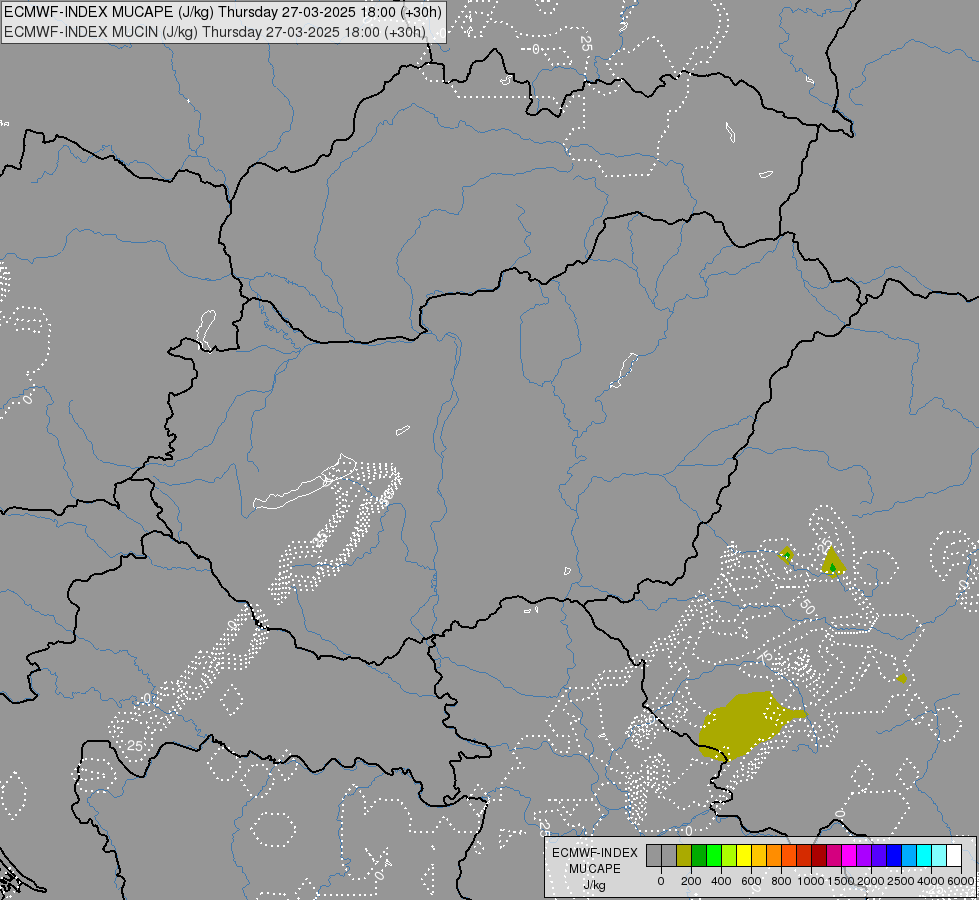The height and width of the screenshot is (900, 979).
Task: Click the dark red legend swatch
Action: [x=819, y=856]
